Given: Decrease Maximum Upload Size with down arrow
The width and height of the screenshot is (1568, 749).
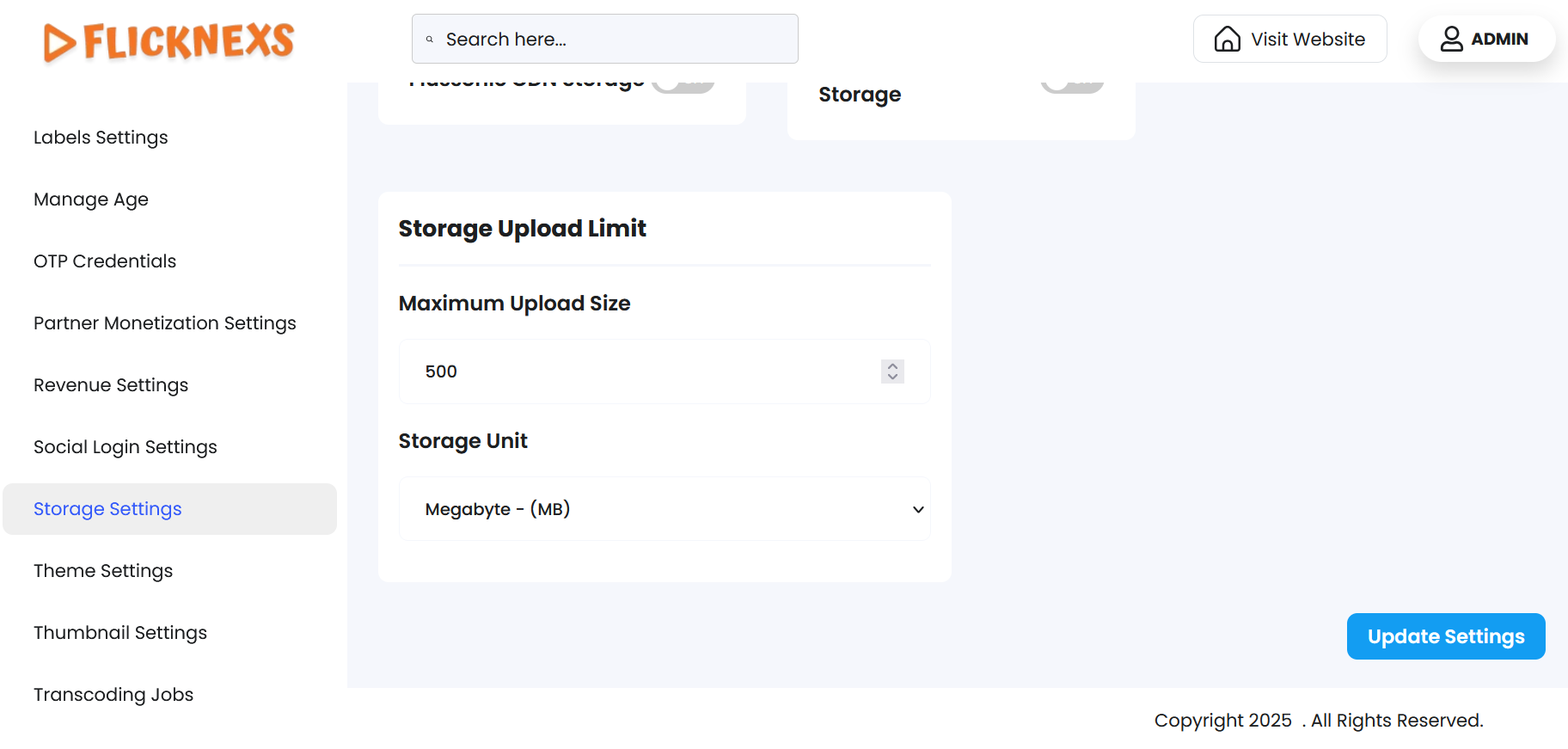Looking at the screenshot, I should tap(892, 378).
